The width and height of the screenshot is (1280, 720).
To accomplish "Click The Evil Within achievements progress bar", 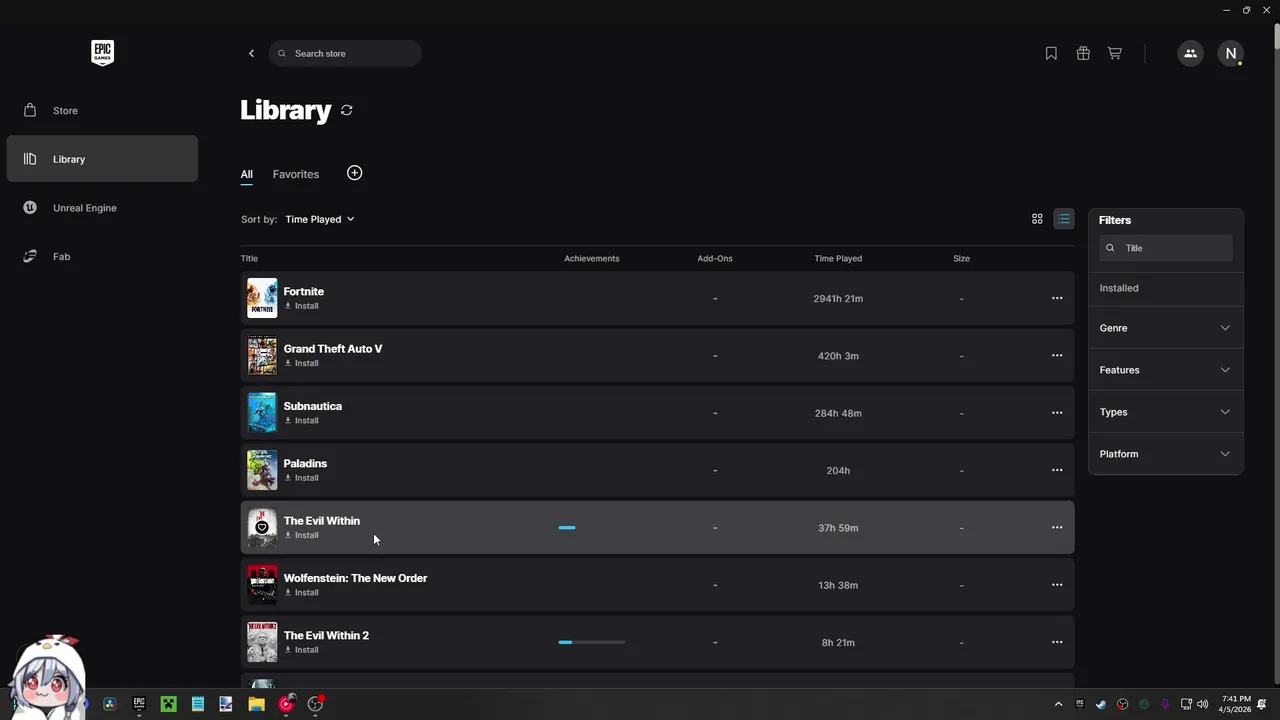I will click(592, 527).
